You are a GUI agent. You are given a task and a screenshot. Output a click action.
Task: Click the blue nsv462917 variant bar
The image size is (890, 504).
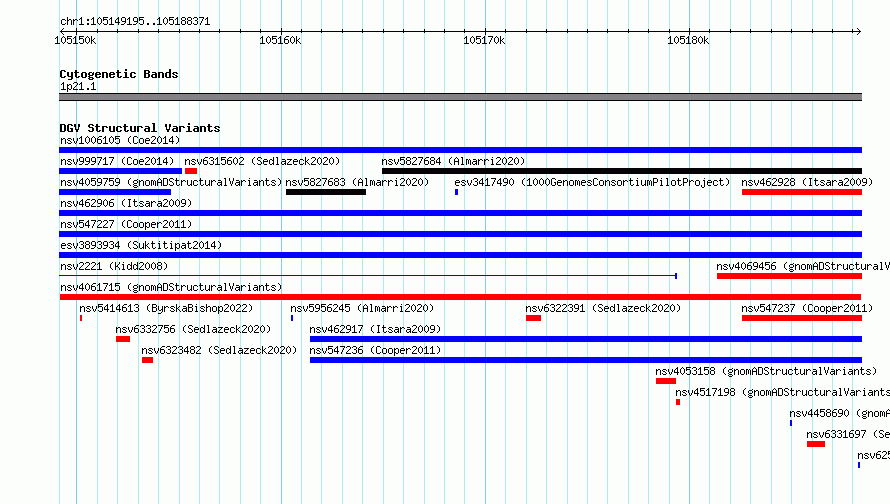586,339
